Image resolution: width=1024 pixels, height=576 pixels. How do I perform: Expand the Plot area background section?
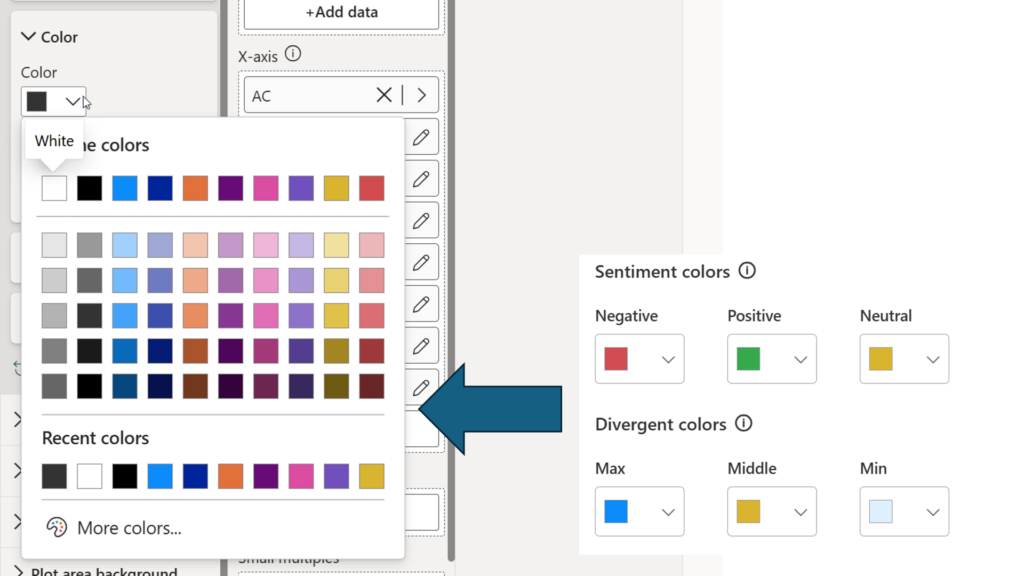click(x=18, y=572)
